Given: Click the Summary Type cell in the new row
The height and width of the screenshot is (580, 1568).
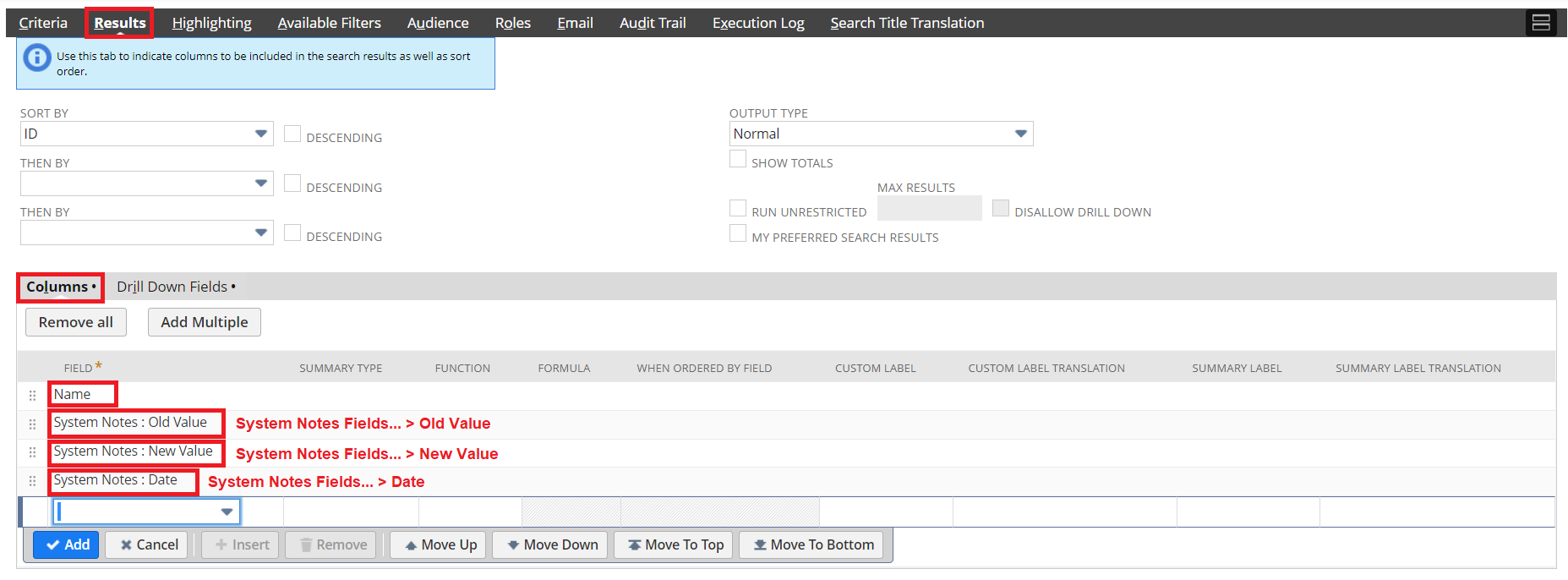Looking at the screenshot, I should click(x=351, y=512).
